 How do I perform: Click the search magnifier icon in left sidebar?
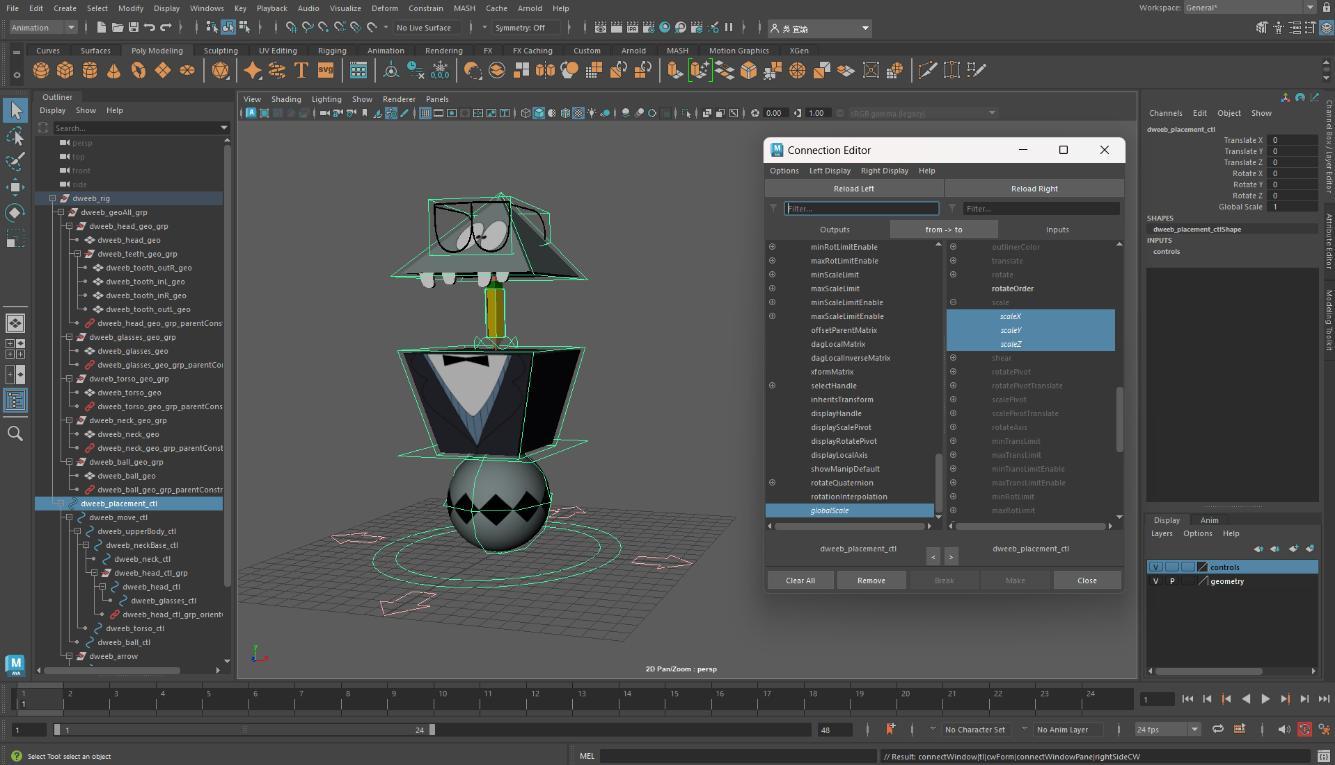pyautogui.click(x=15, y=433)
